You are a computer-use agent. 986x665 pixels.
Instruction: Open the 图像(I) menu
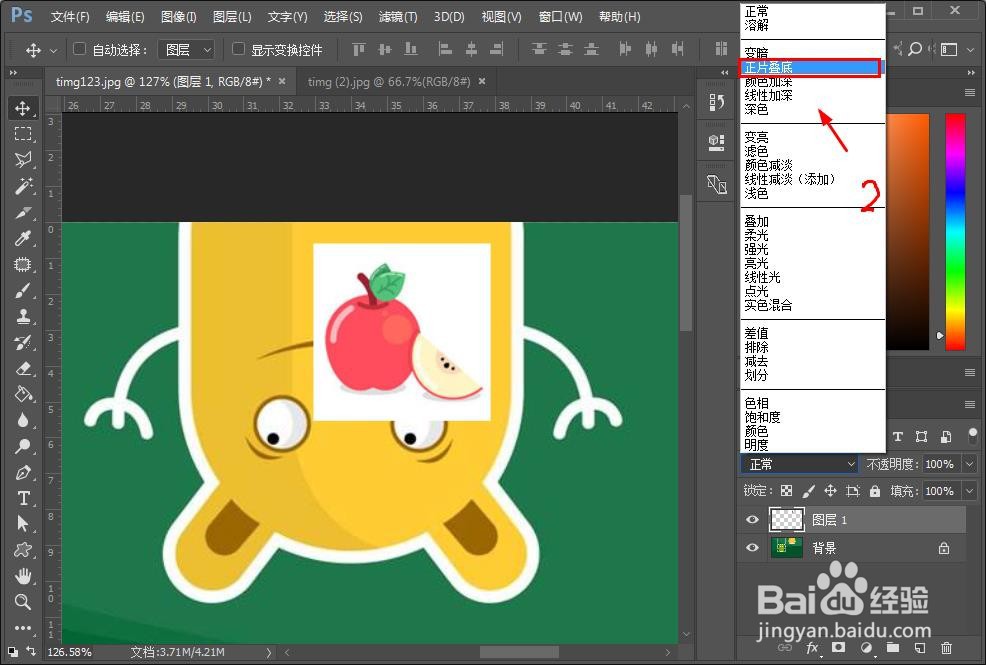click(x=179, y=17)
